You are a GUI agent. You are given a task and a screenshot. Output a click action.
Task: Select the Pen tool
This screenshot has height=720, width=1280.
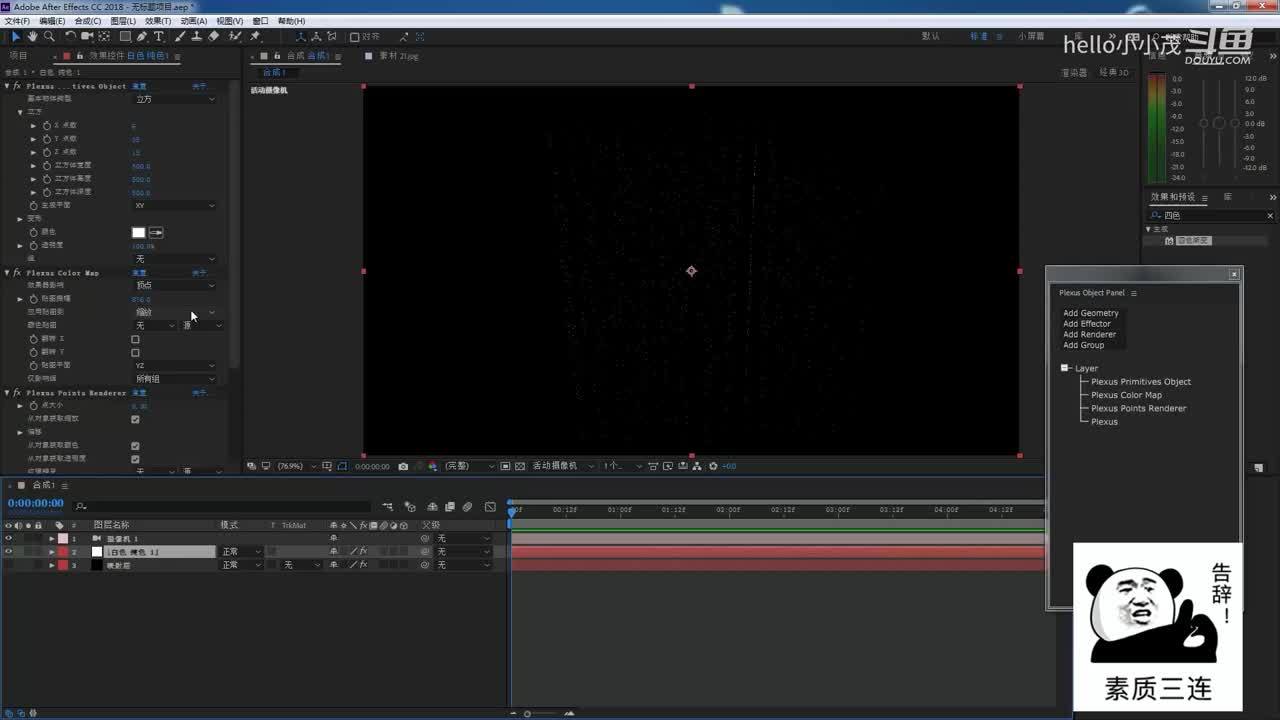tap(141, 37)
